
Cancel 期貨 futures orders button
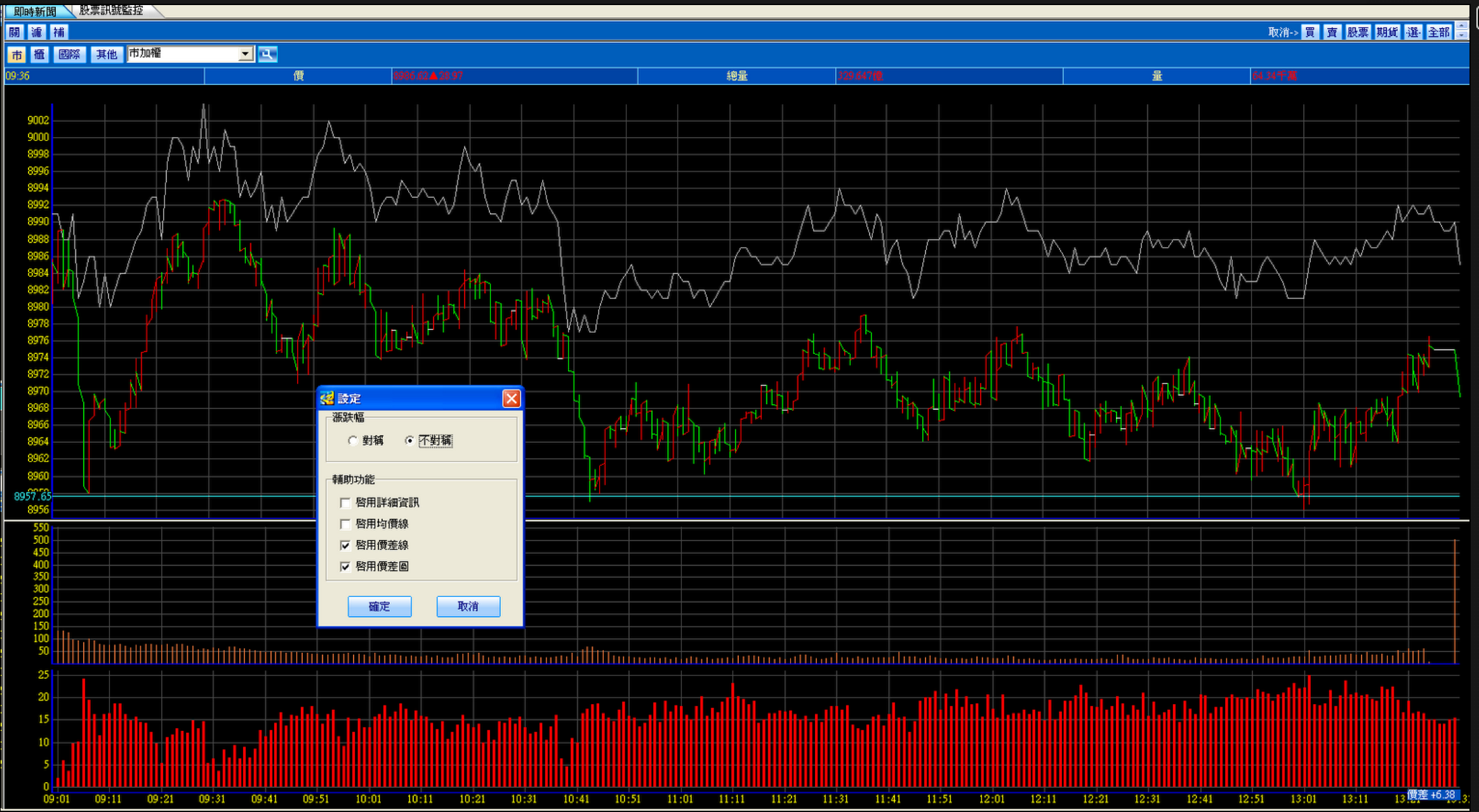click(x=1388, y=32)
